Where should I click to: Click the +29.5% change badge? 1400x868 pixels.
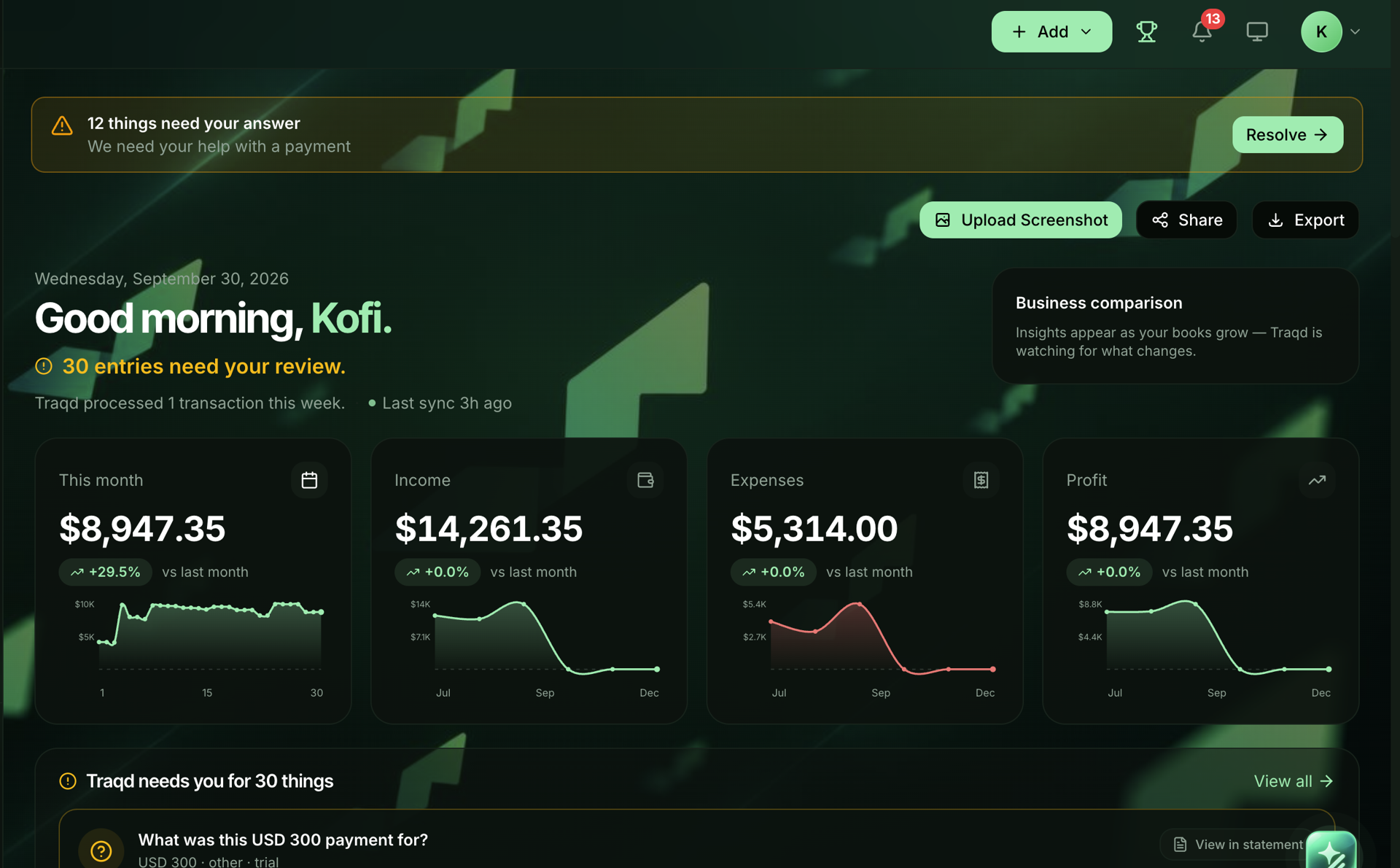point(105,572)
